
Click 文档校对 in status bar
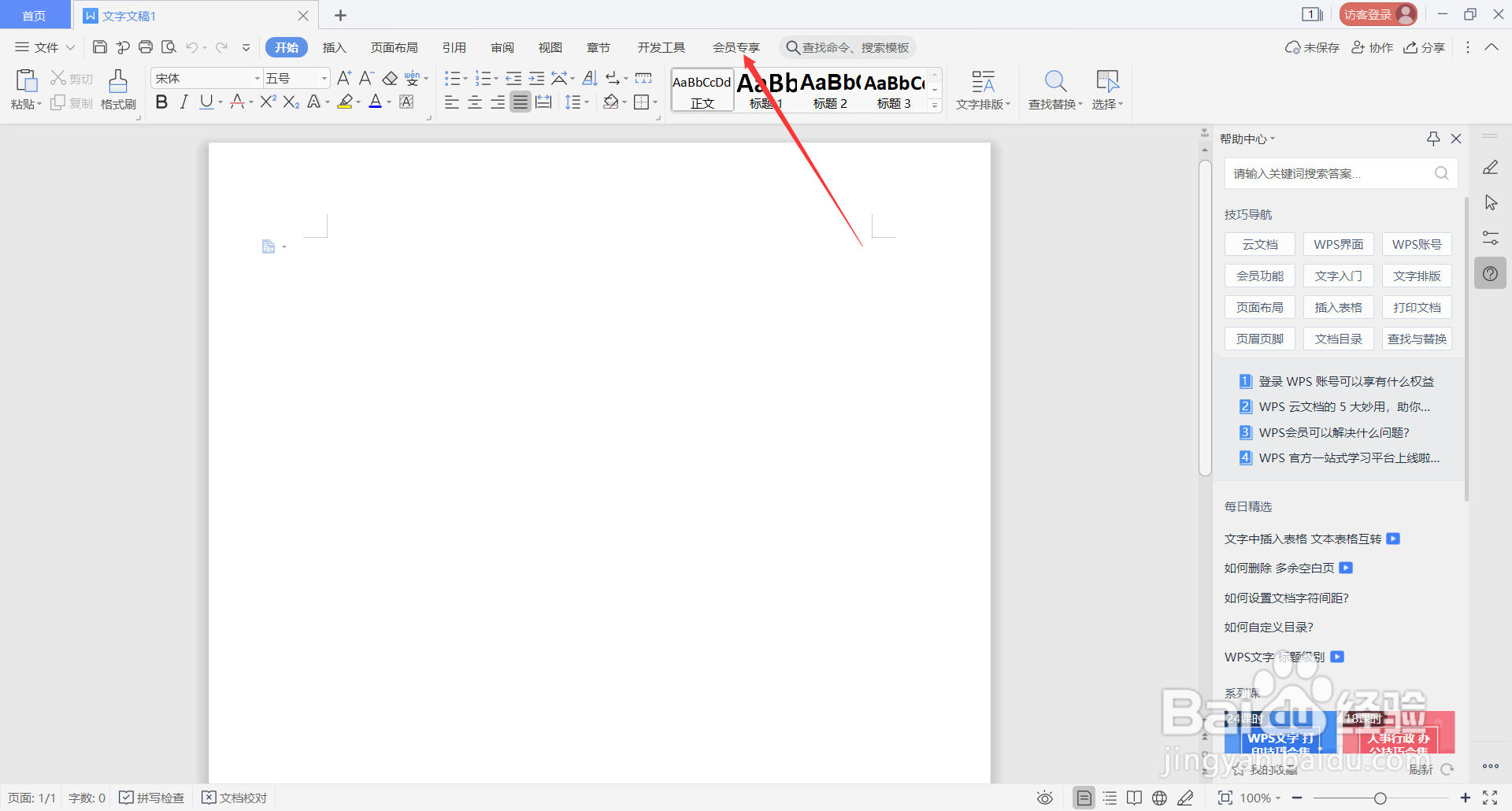(234, 798)
